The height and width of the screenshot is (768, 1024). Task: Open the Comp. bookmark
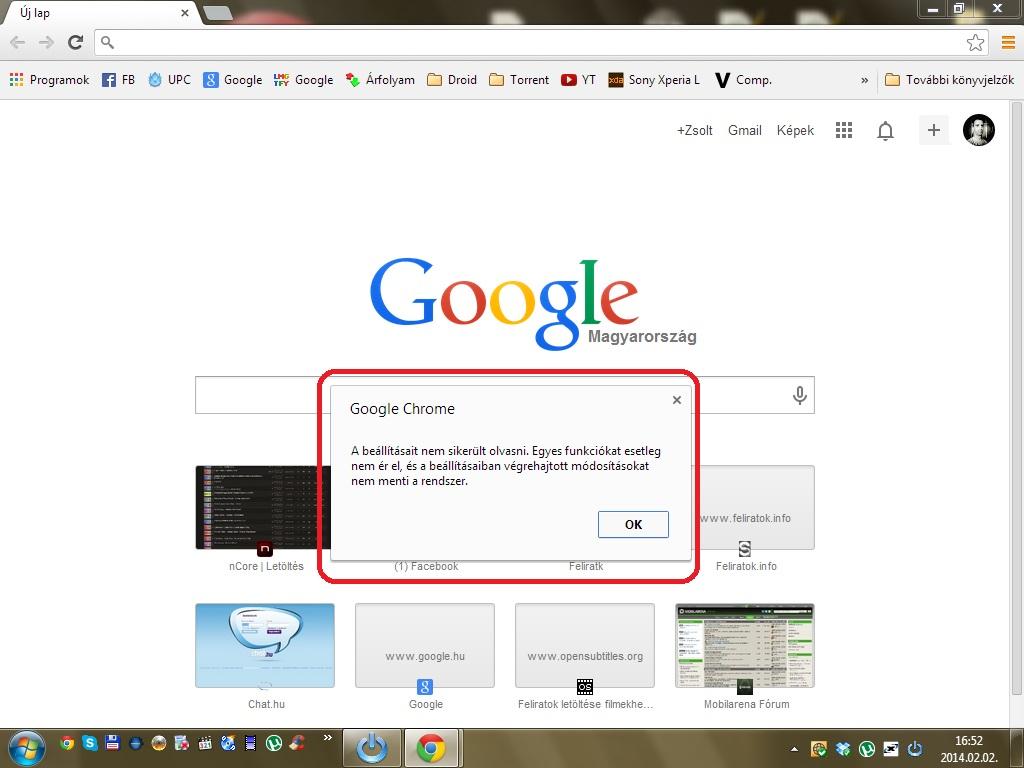[743, 80]
